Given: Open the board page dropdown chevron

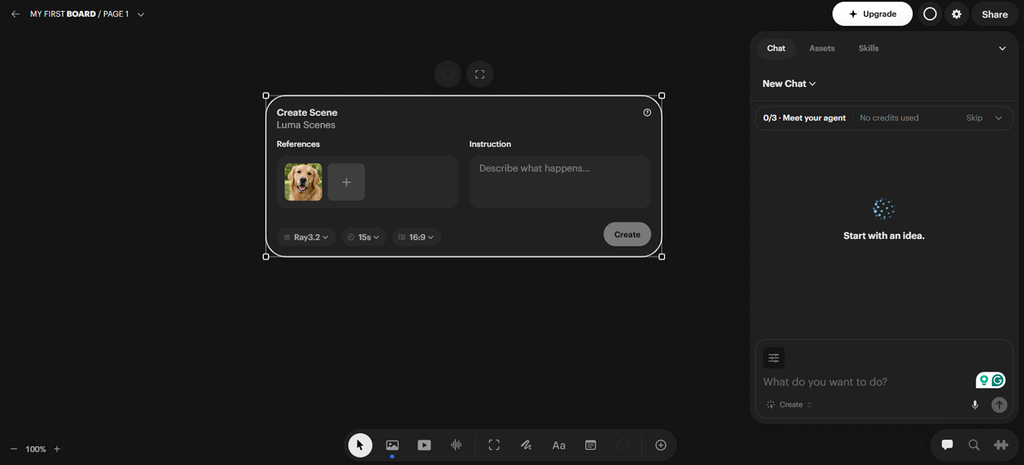Looking at the screenshot, I should coord(141,14).
